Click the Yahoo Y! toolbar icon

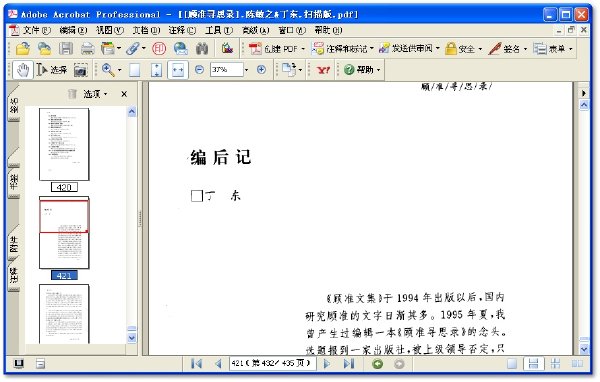pos(323,70)
